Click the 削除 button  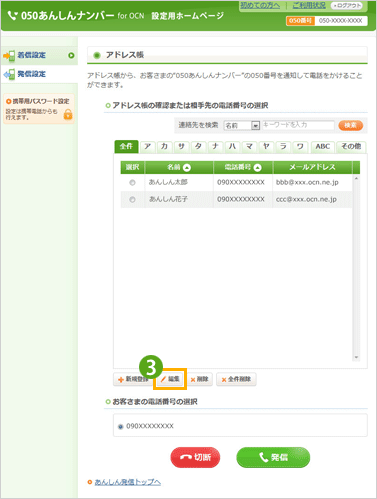tap(199, 379)
